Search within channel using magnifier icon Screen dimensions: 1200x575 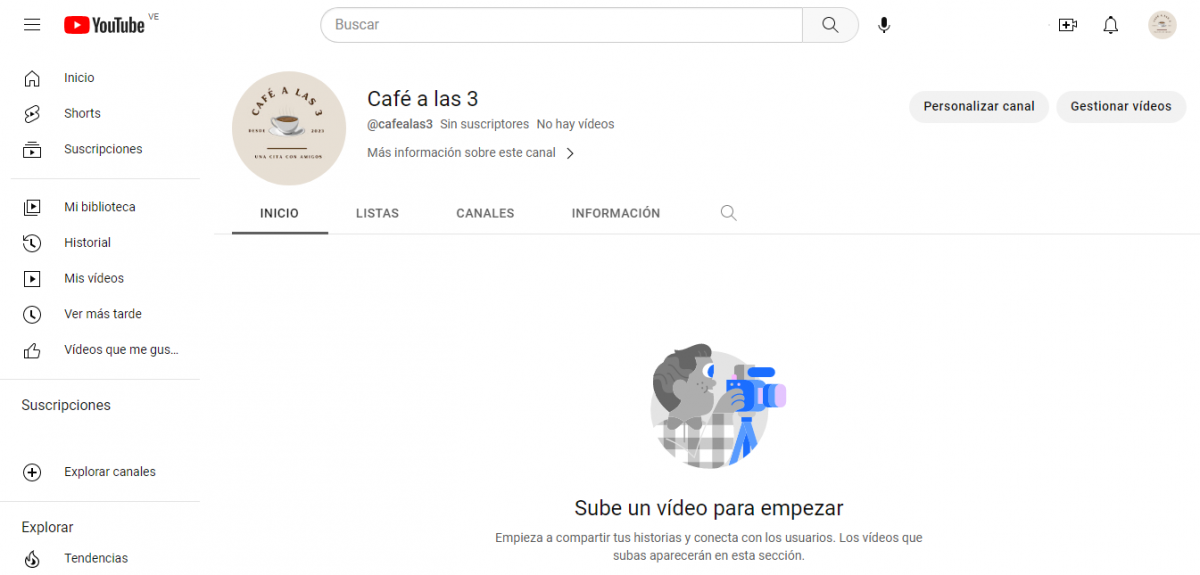coord(728,213)
